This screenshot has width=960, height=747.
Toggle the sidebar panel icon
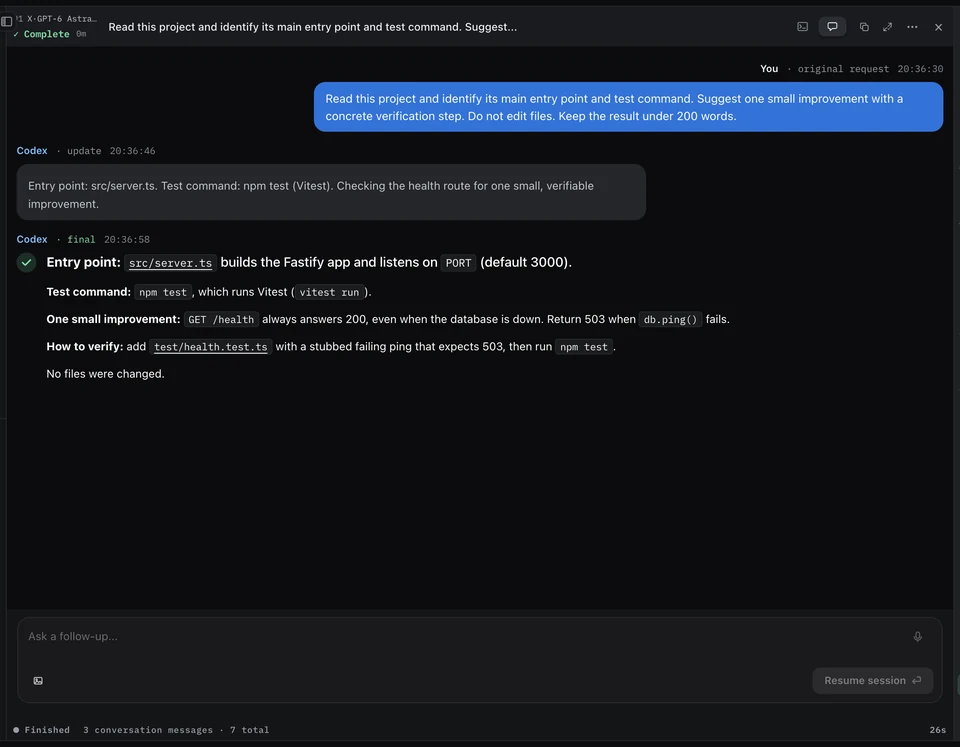pyautogui.click(x=6, y=21)
